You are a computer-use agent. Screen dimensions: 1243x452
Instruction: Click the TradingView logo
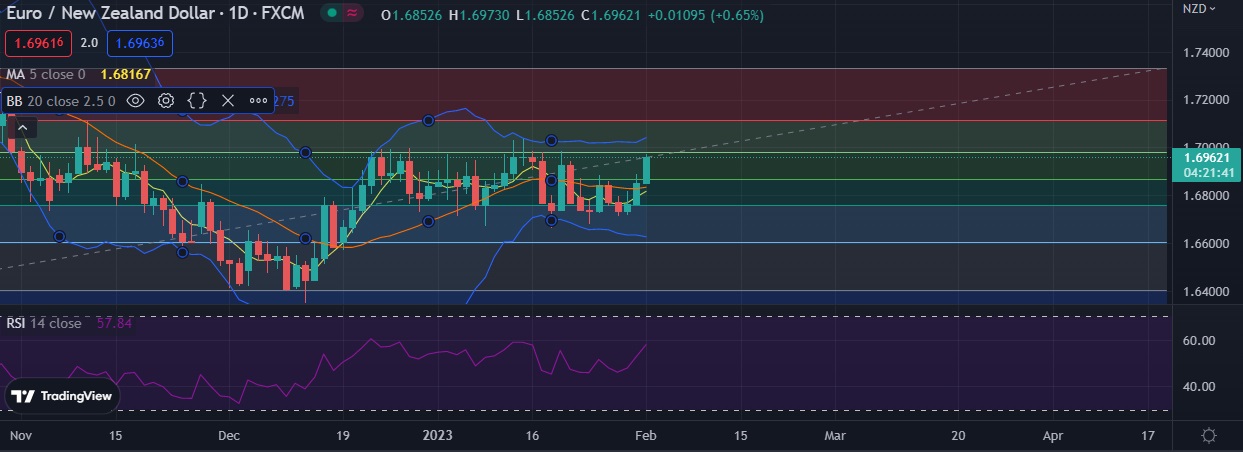[62, 396]
